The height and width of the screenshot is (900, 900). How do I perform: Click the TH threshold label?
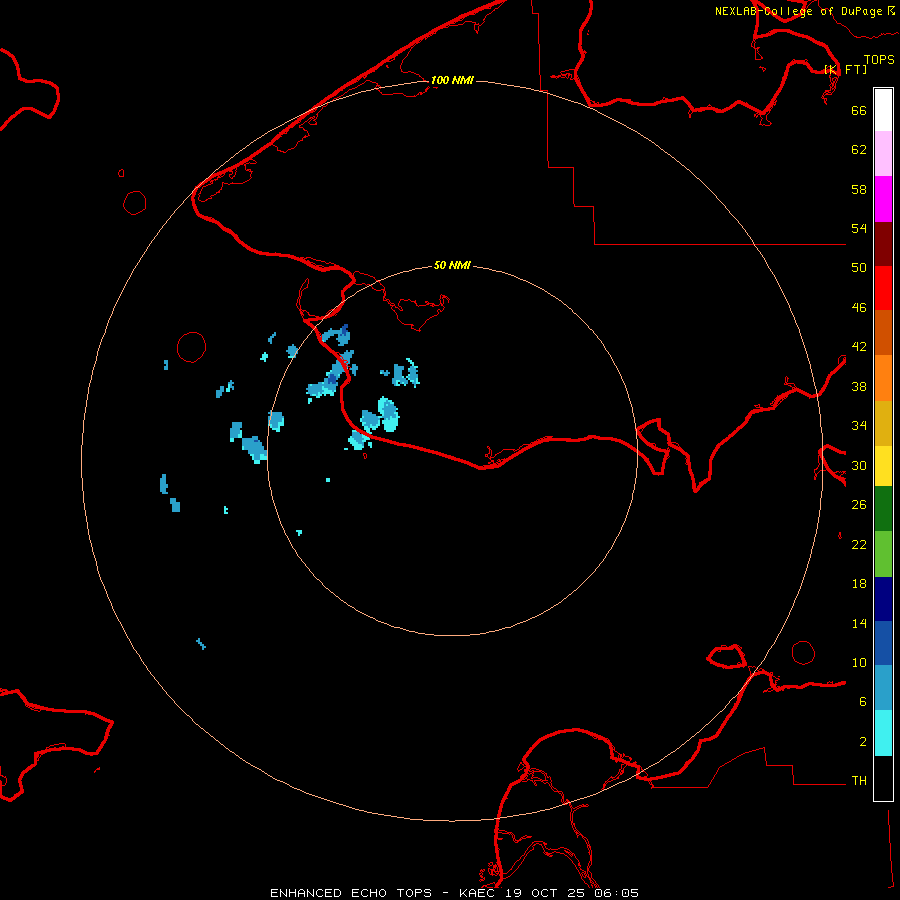[x=859, y=781]
